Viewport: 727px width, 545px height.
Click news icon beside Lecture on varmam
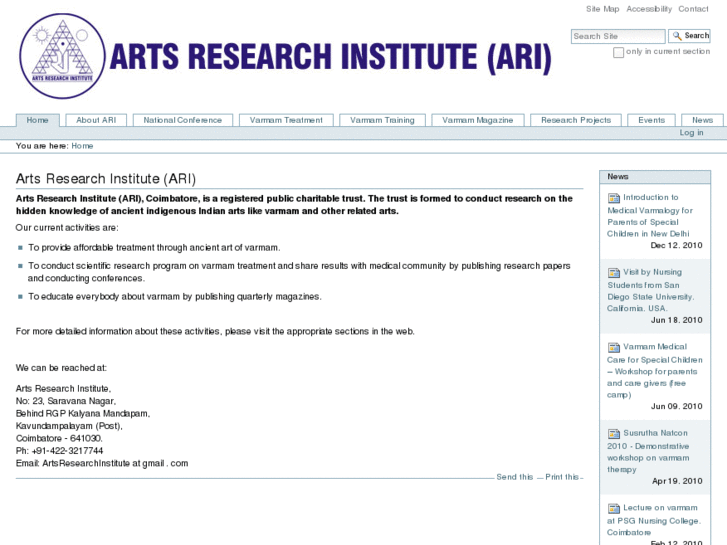[x=613, y=508]
